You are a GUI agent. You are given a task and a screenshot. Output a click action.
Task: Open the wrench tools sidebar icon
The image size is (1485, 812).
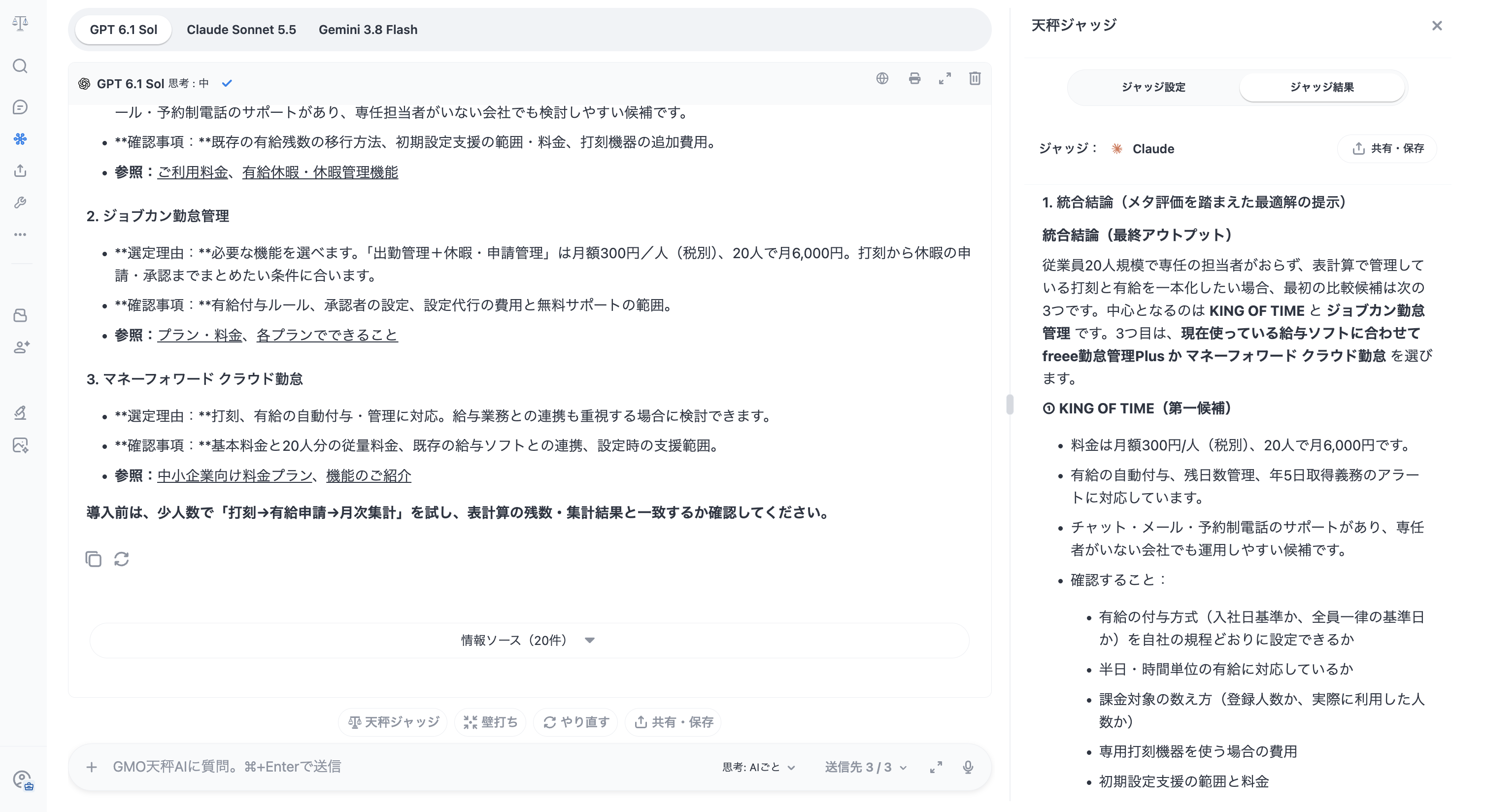20,203
